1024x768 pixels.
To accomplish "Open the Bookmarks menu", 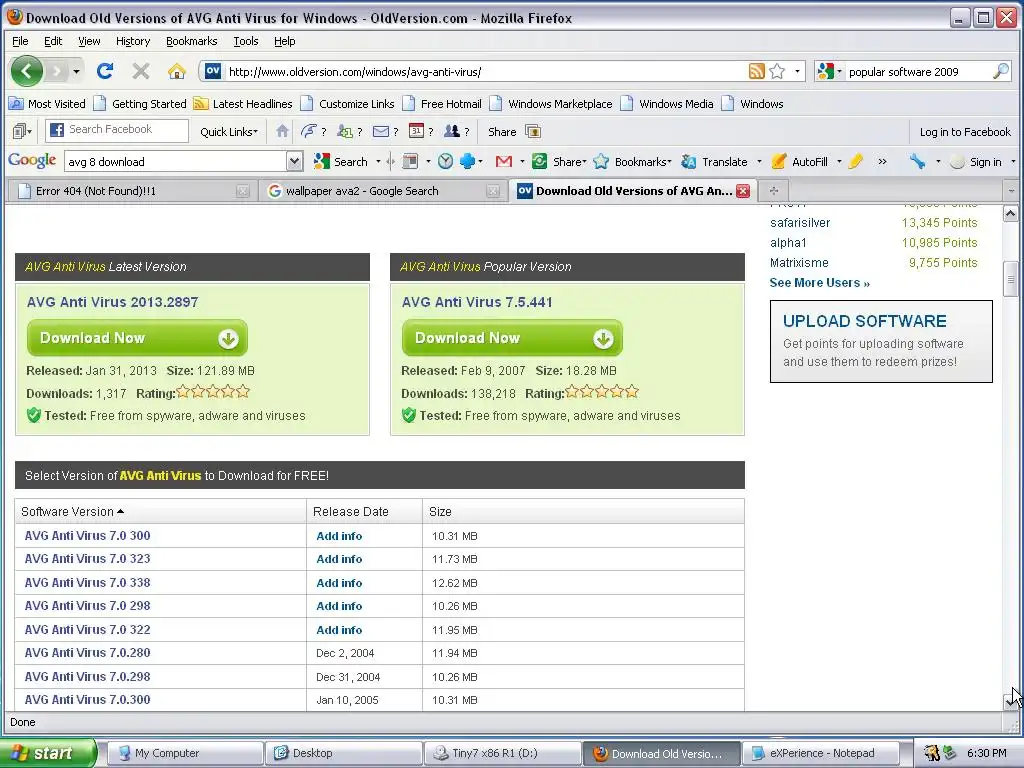I will pyautogui.click(x=191, y=41).
